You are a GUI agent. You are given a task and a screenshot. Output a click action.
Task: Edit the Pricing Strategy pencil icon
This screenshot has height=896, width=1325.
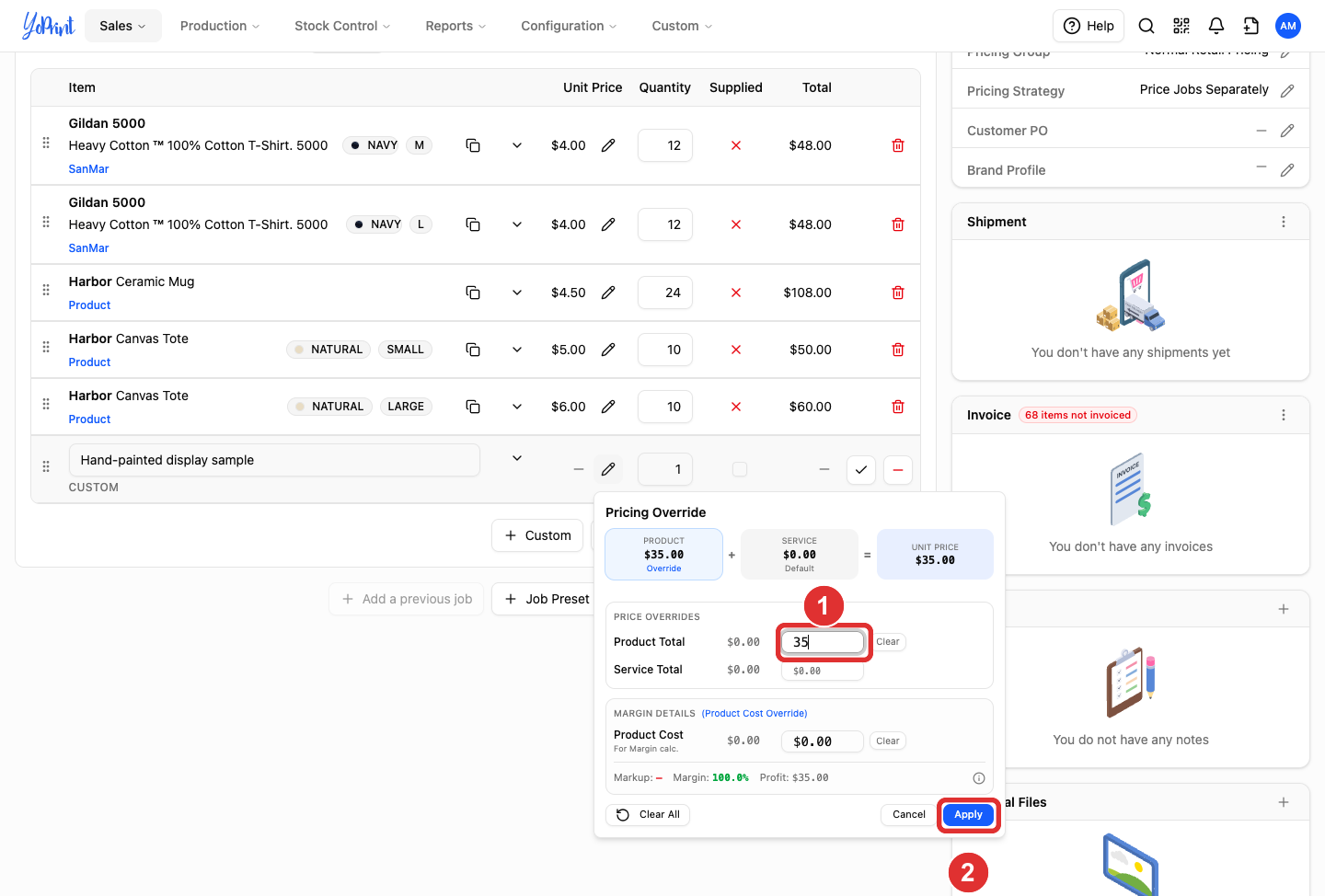pyautogui.click(x=1287, y=91)
